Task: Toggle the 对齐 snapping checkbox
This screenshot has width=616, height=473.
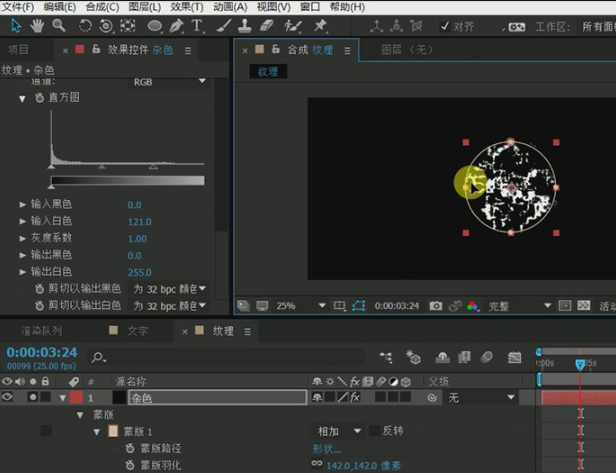Action: pyautogui.click(x=443, y=26)
